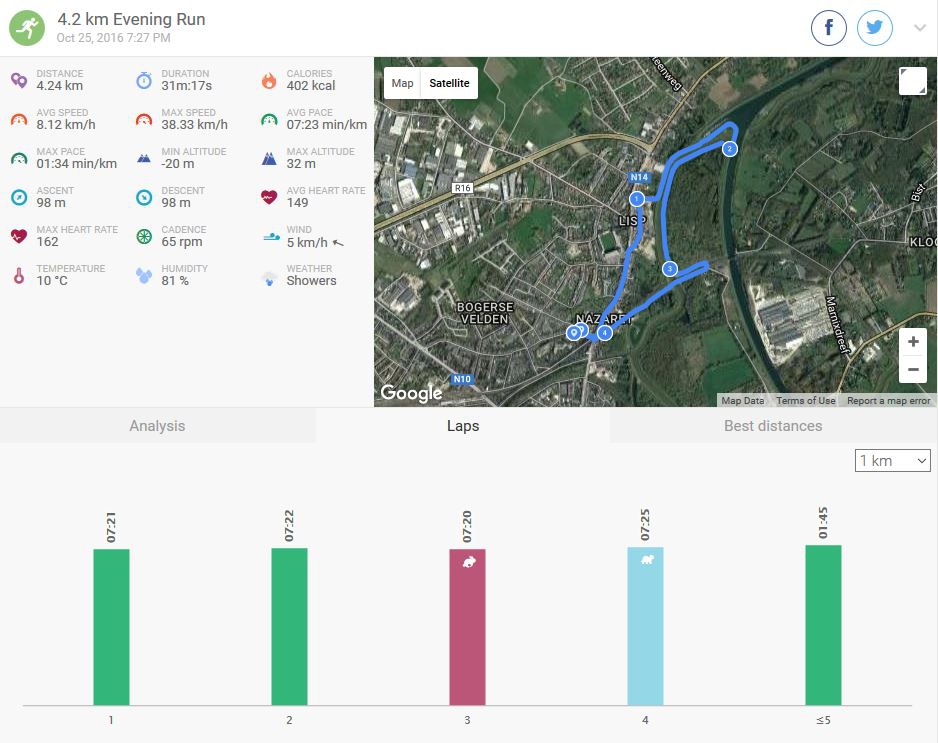
Task: Zoom out on the map
Action: [912, 369]
